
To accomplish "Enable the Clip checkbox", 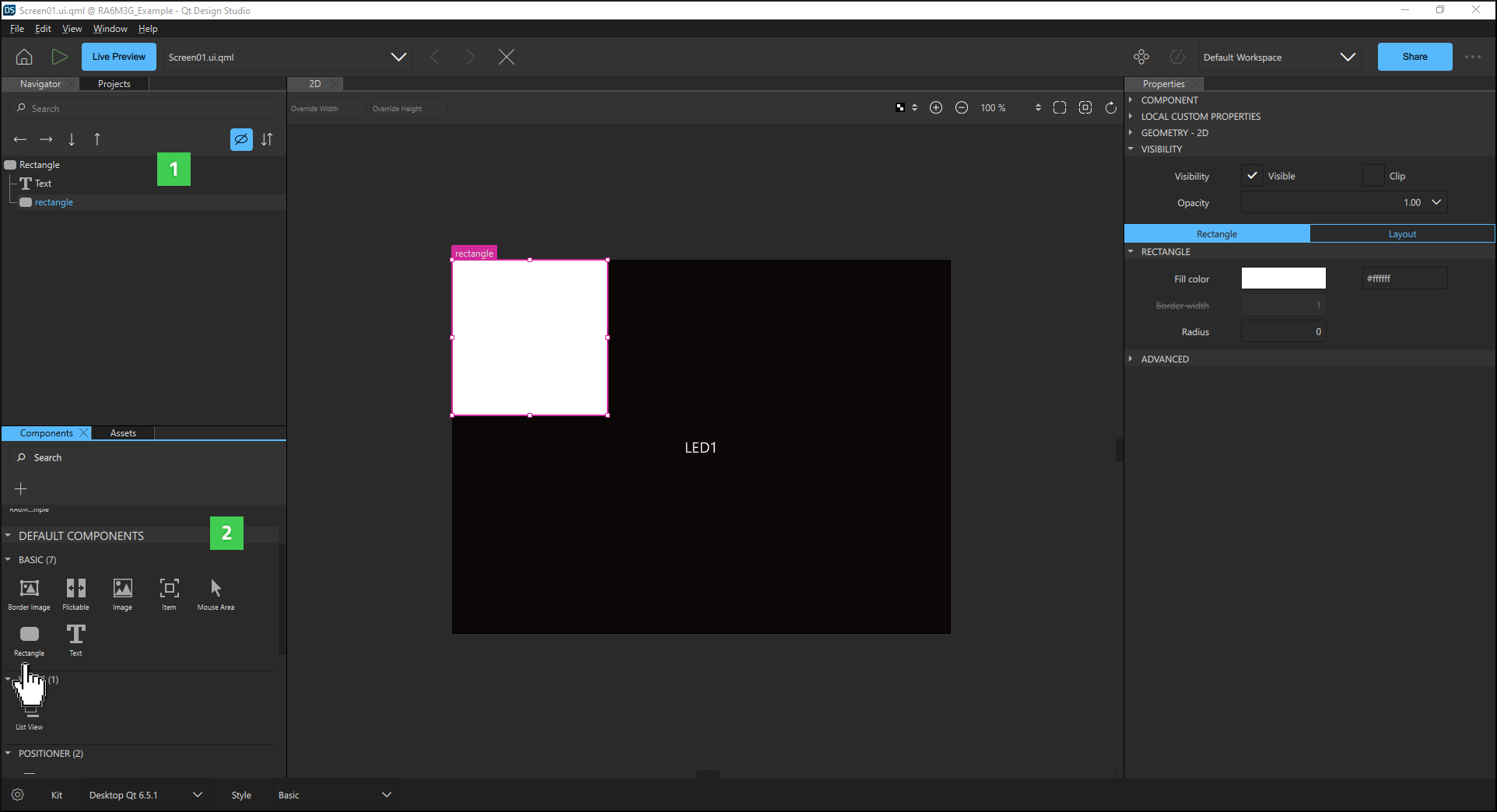I will pyautogui.click(x=1373, y=176).
